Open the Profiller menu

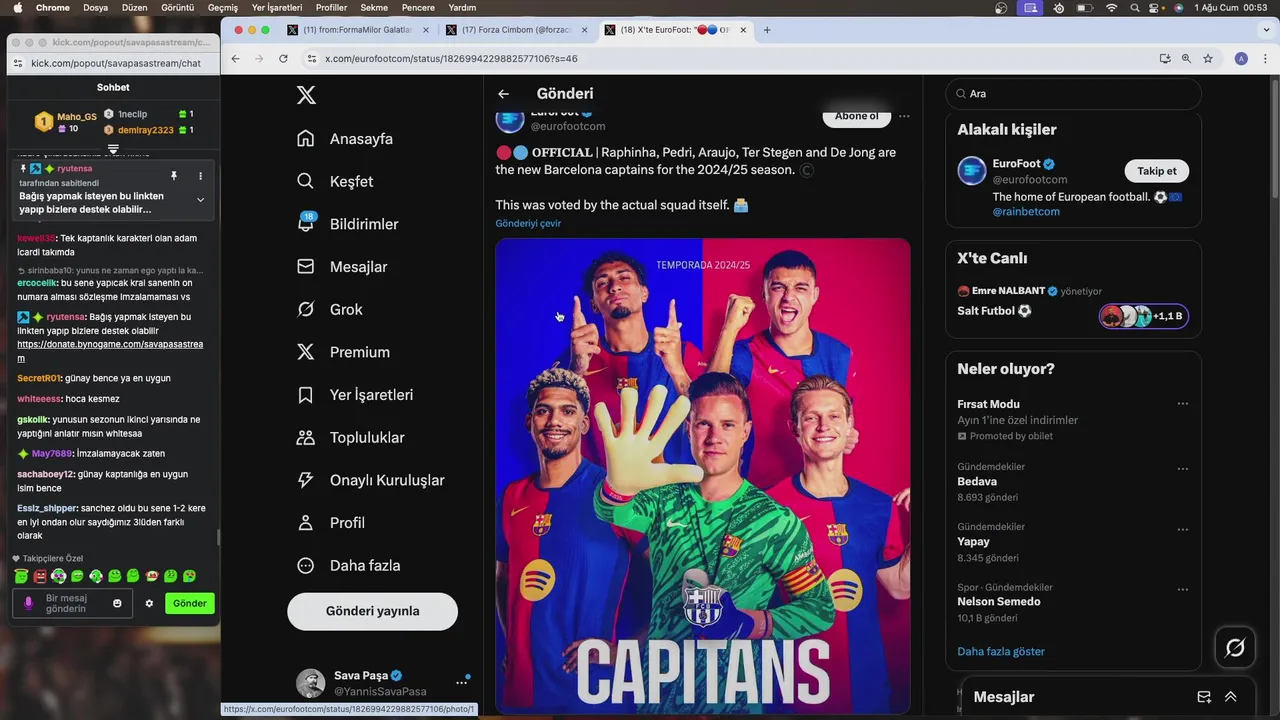click(331, 7)
